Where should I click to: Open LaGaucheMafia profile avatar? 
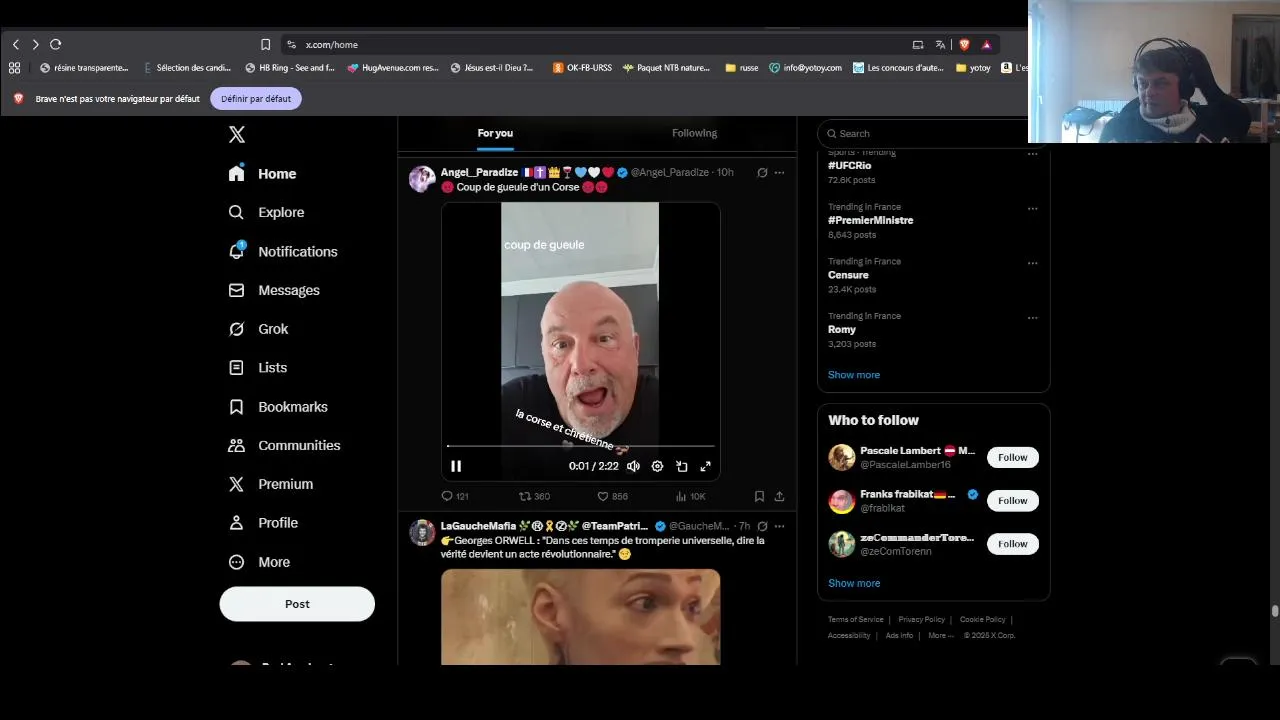pyautogui.click(x=422, y=533)
